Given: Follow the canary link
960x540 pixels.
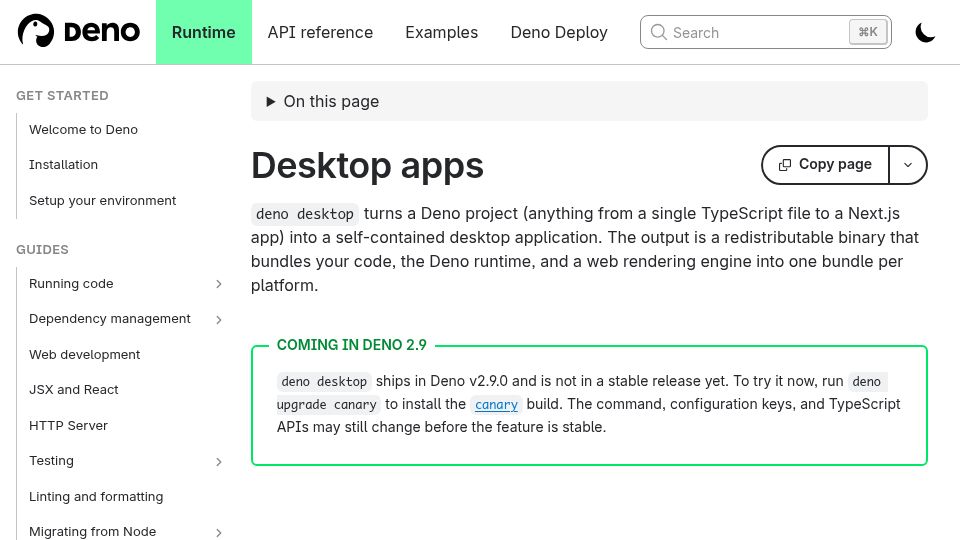Looking at the screenshot, I should pos(497,405).
